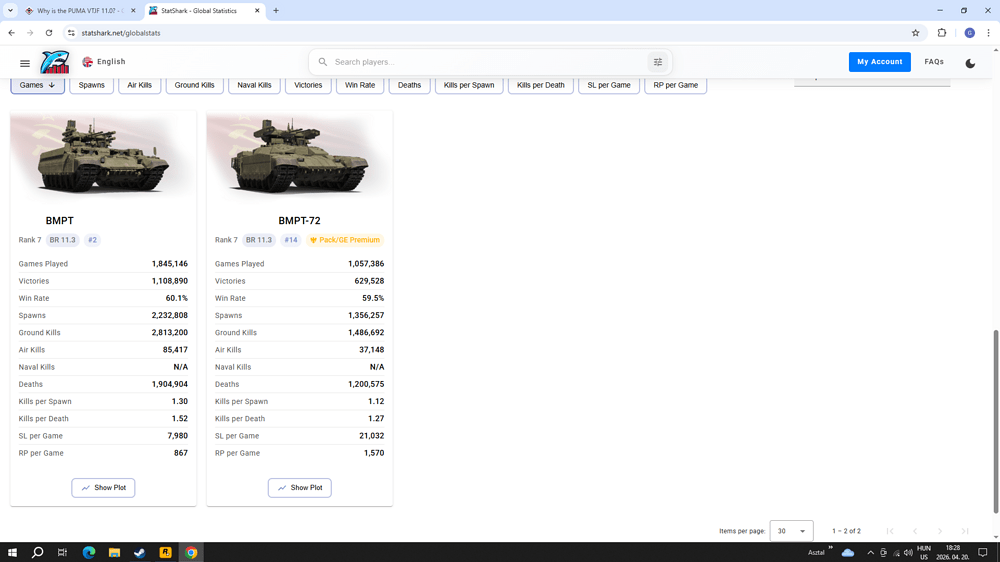Open browser extensions menu
Screen dimensions: 1000x562
pyautogui.click(x=942, y=33)
